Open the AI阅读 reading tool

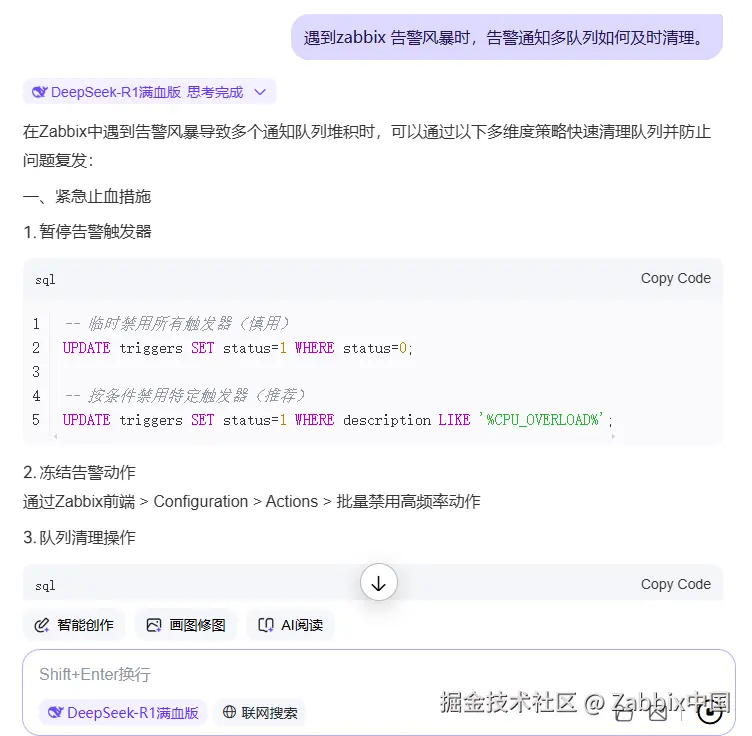[290, 625]
